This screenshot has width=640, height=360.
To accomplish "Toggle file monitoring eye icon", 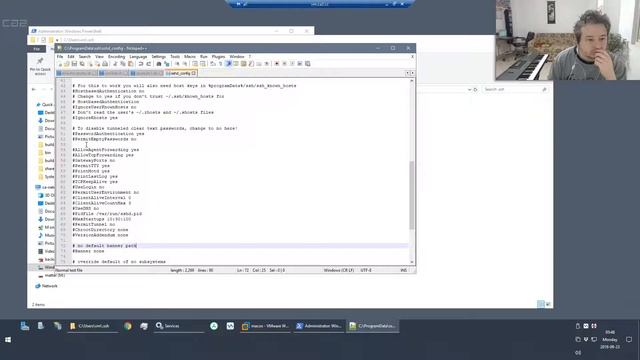I will (267, 64).
